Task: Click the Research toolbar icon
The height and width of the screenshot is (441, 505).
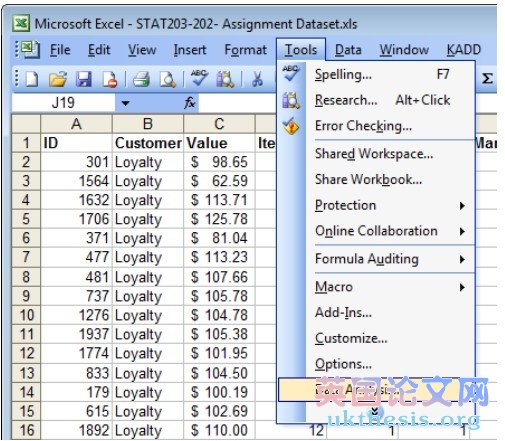Action: click(x=225, y=80)
